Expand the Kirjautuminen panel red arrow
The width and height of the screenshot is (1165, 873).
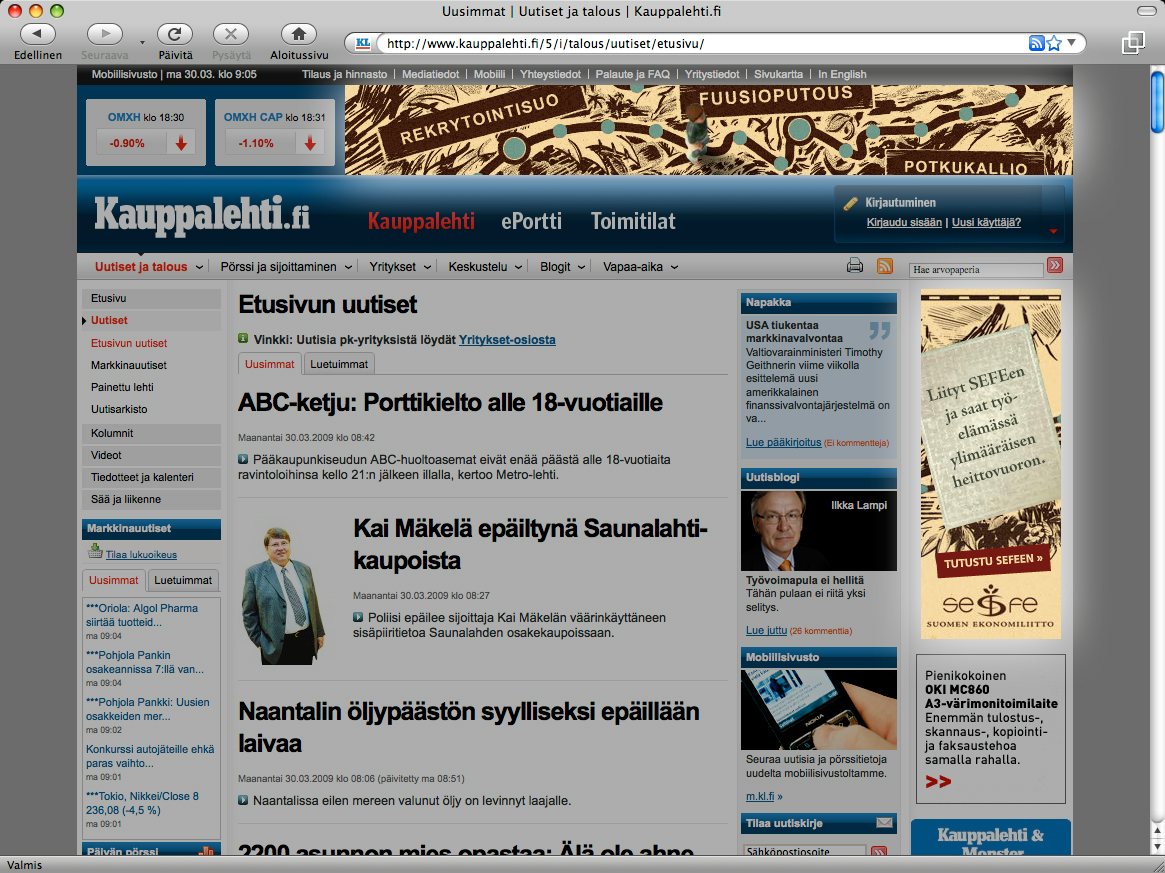click(1053, 232)
